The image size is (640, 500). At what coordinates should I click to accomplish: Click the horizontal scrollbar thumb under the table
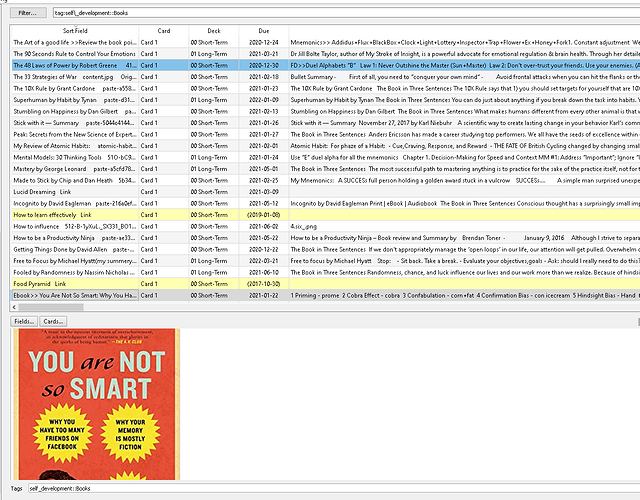coord(51,307)
